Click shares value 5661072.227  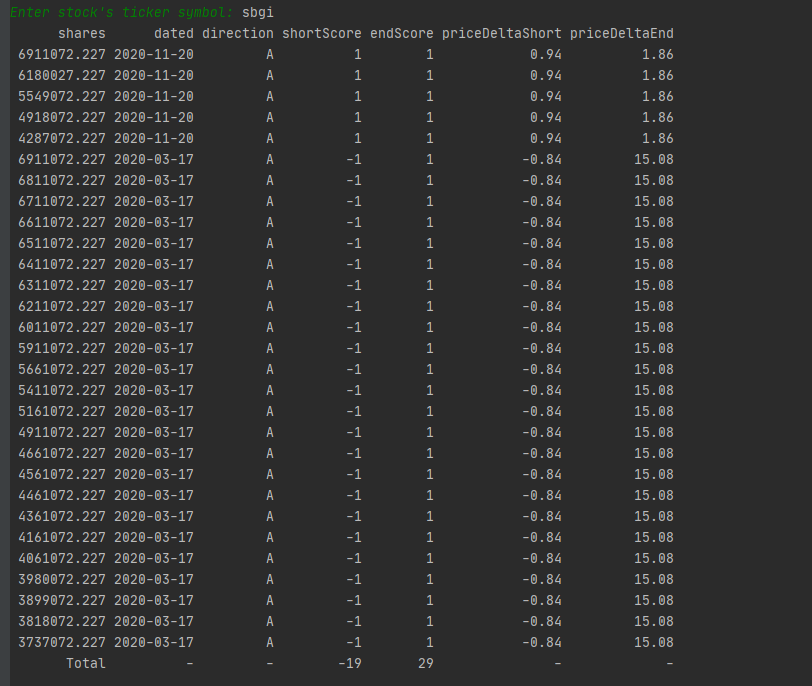(62, 370)
